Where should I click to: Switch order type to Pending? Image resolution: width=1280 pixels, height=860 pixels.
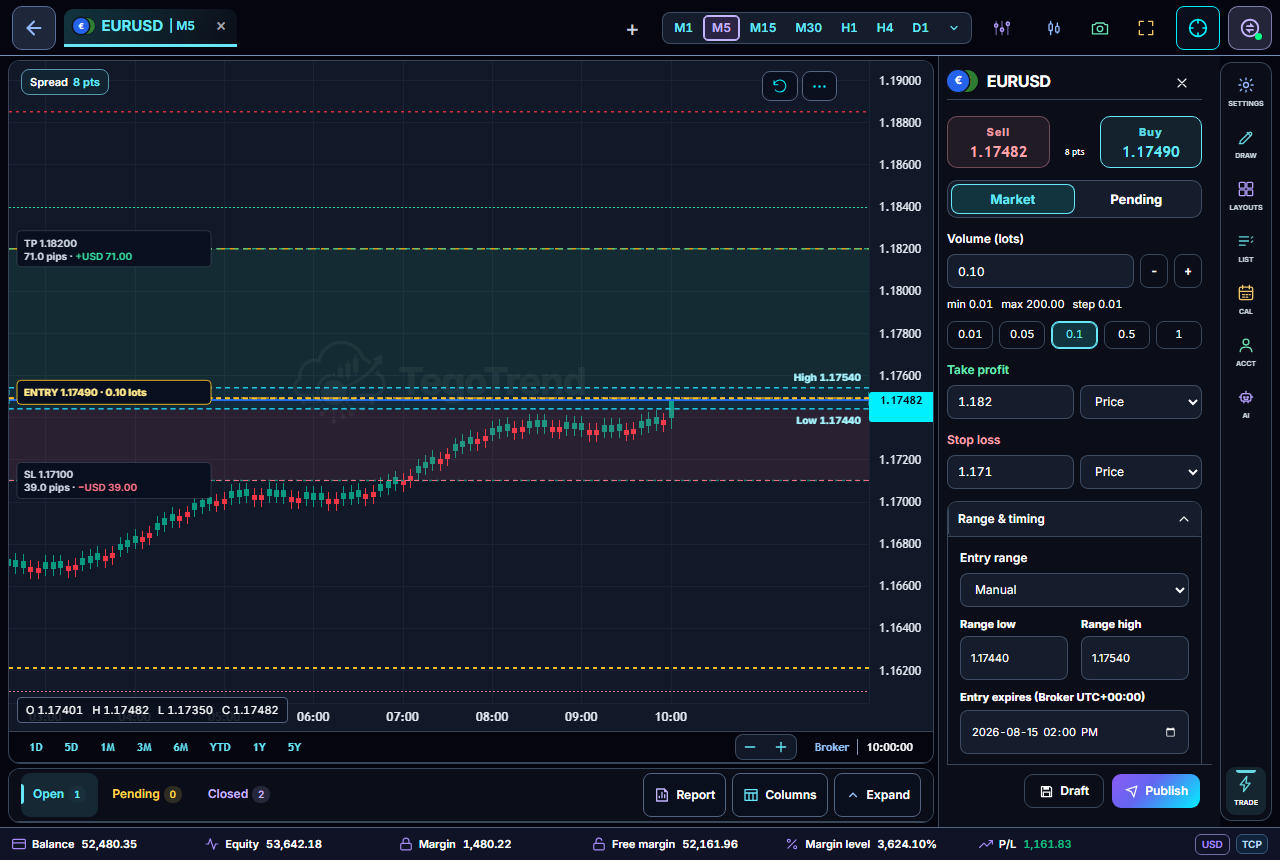click(1136, 199)
